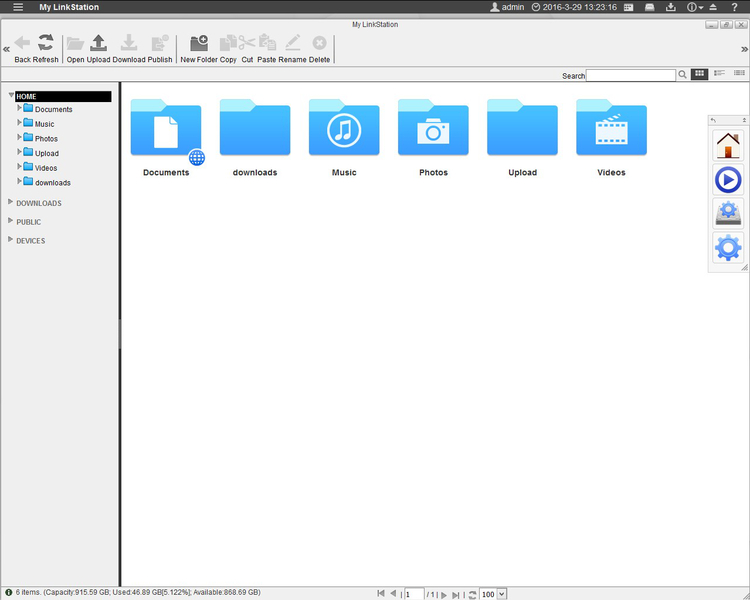Screen dimensions: 750x600
Task: Open the hamburger main menu
Action: tap(18, 7)
